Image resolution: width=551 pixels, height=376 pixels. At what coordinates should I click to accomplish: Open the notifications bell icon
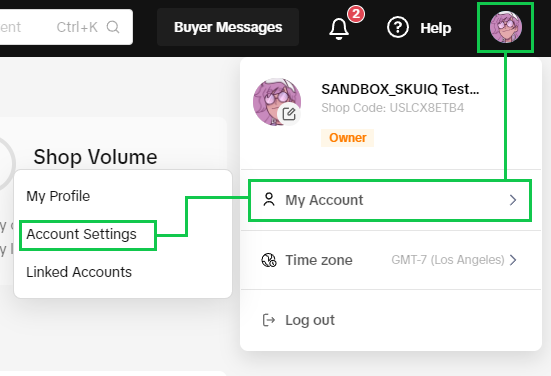339,29
